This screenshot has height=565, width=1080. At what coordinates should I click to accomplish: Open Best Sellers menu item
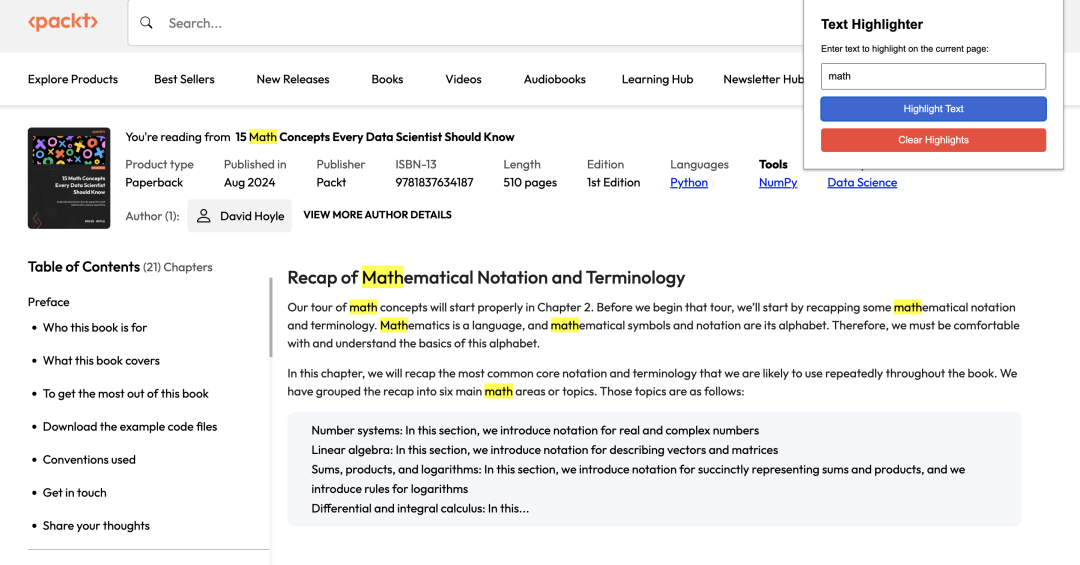point(184,79)
